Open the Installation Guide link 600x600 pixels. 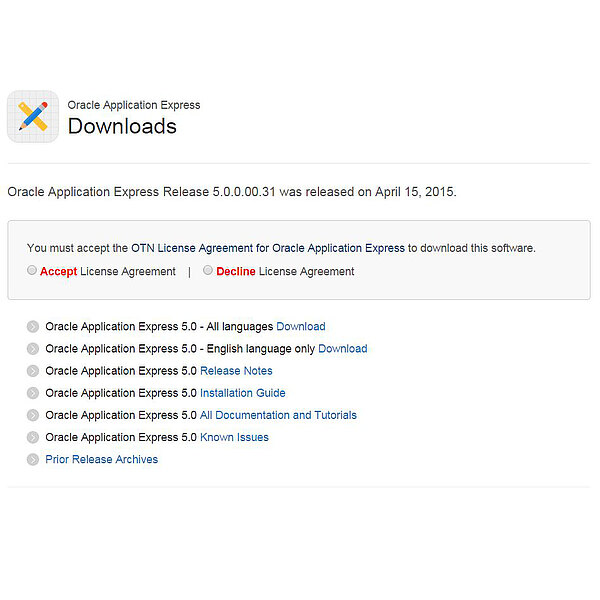tap(242, 393)
